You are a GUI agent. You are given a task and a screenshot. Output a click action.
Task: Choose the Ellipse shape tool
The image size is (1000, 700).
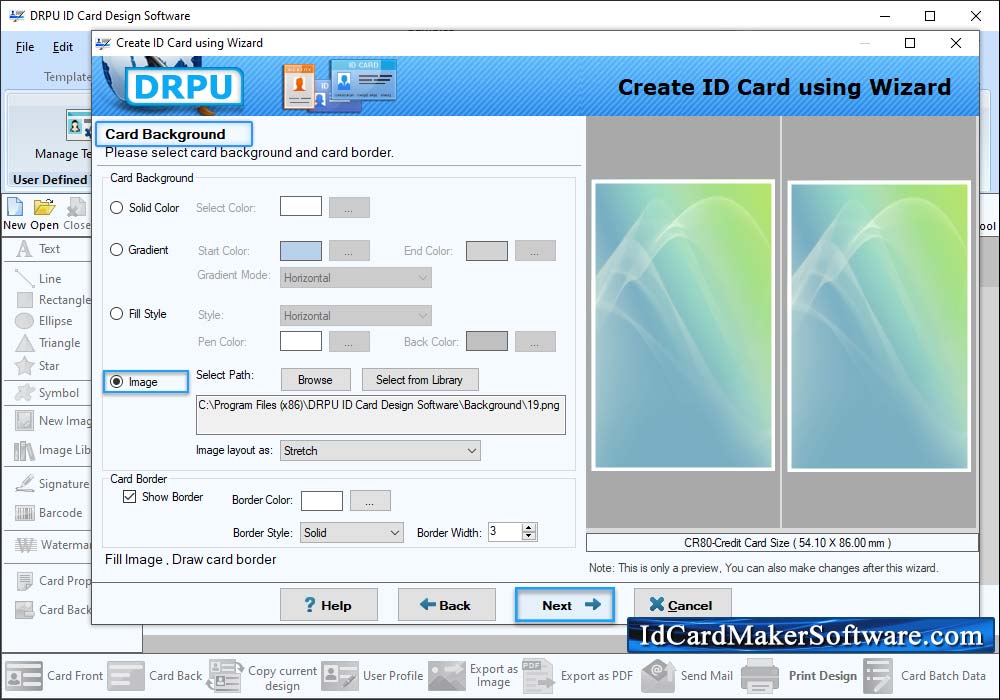pyautogui.click(x=45, y=321)
